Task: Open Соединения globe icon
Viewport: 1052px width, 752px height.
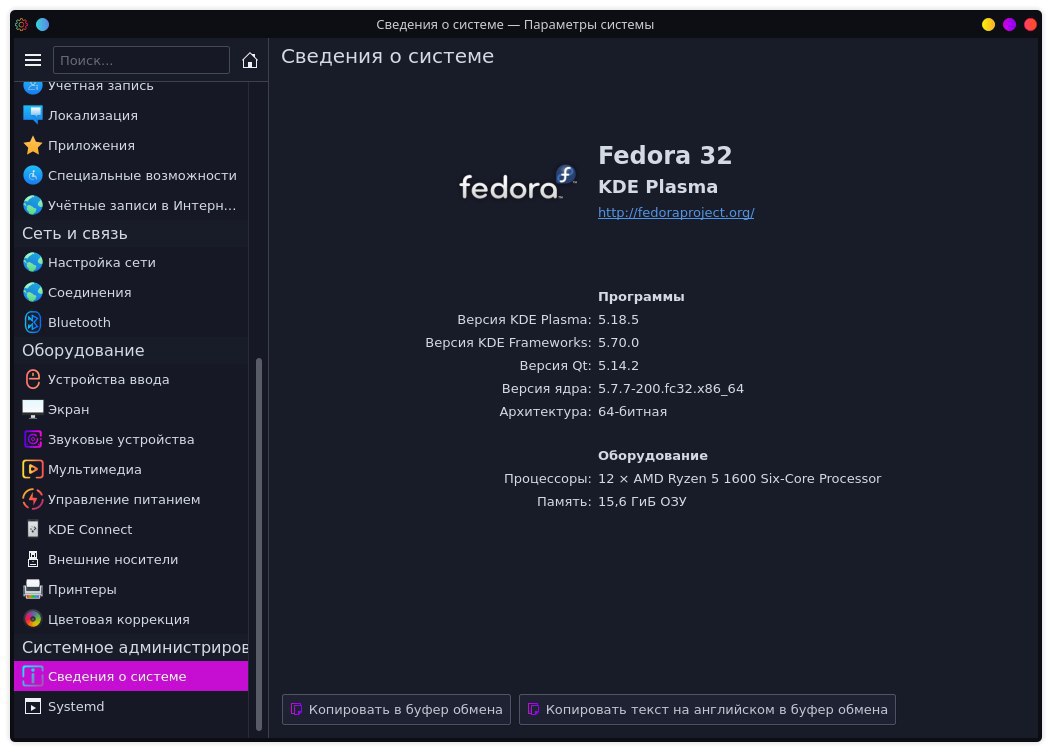Action: tap(32, 292)
